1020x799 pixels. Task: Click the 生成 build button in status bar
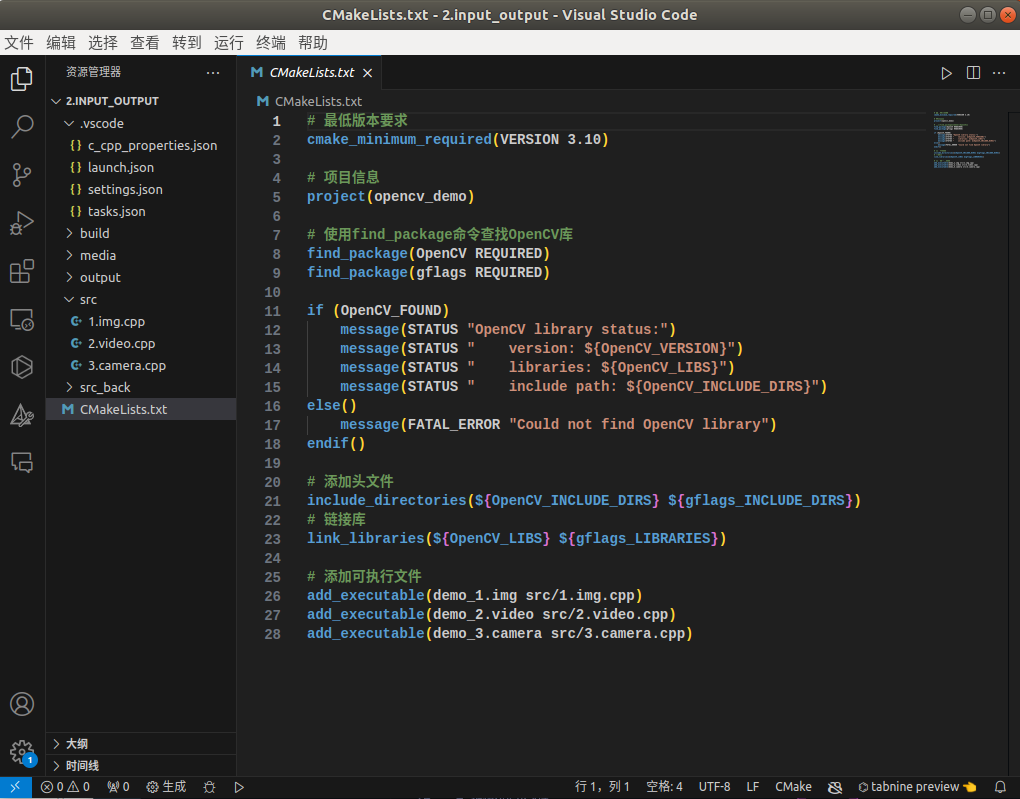pyautogui.click(x=167, y=787)
